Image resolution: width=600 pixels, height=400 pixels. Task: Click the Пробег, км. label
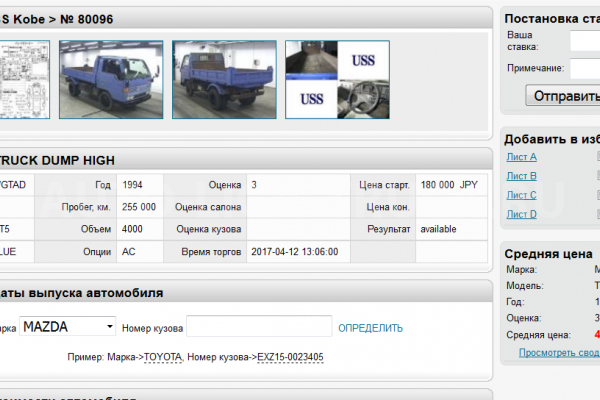pos(86,207)
